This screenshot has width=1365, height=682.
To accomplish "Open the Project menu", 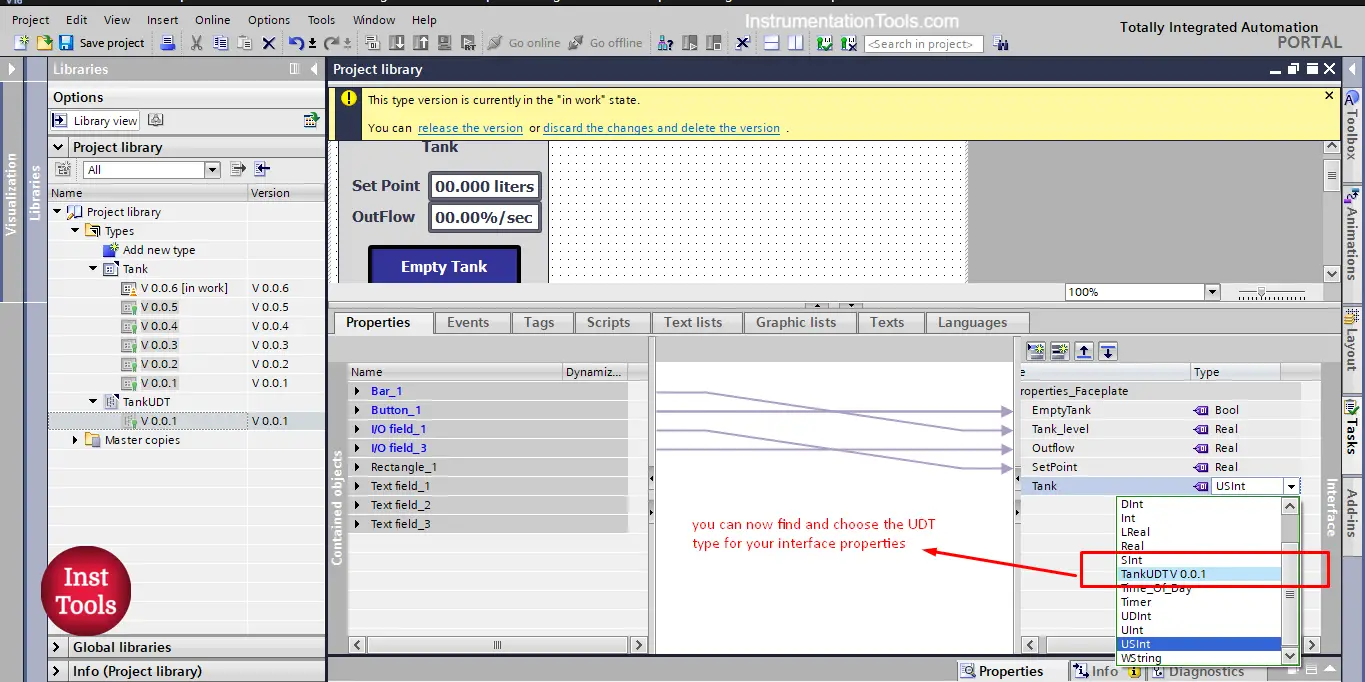I will click(31, 20).
